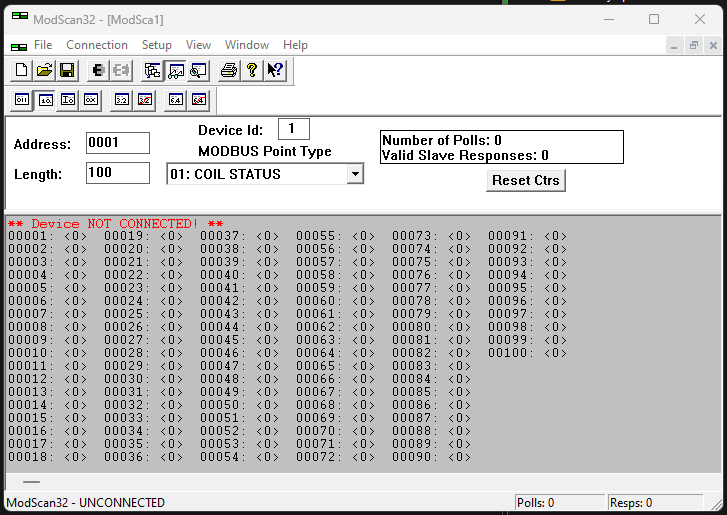The width and height of the screenshot is (727, 515).
Task: Activate context help arrow-question icon
Action: [x=275, y=71]
